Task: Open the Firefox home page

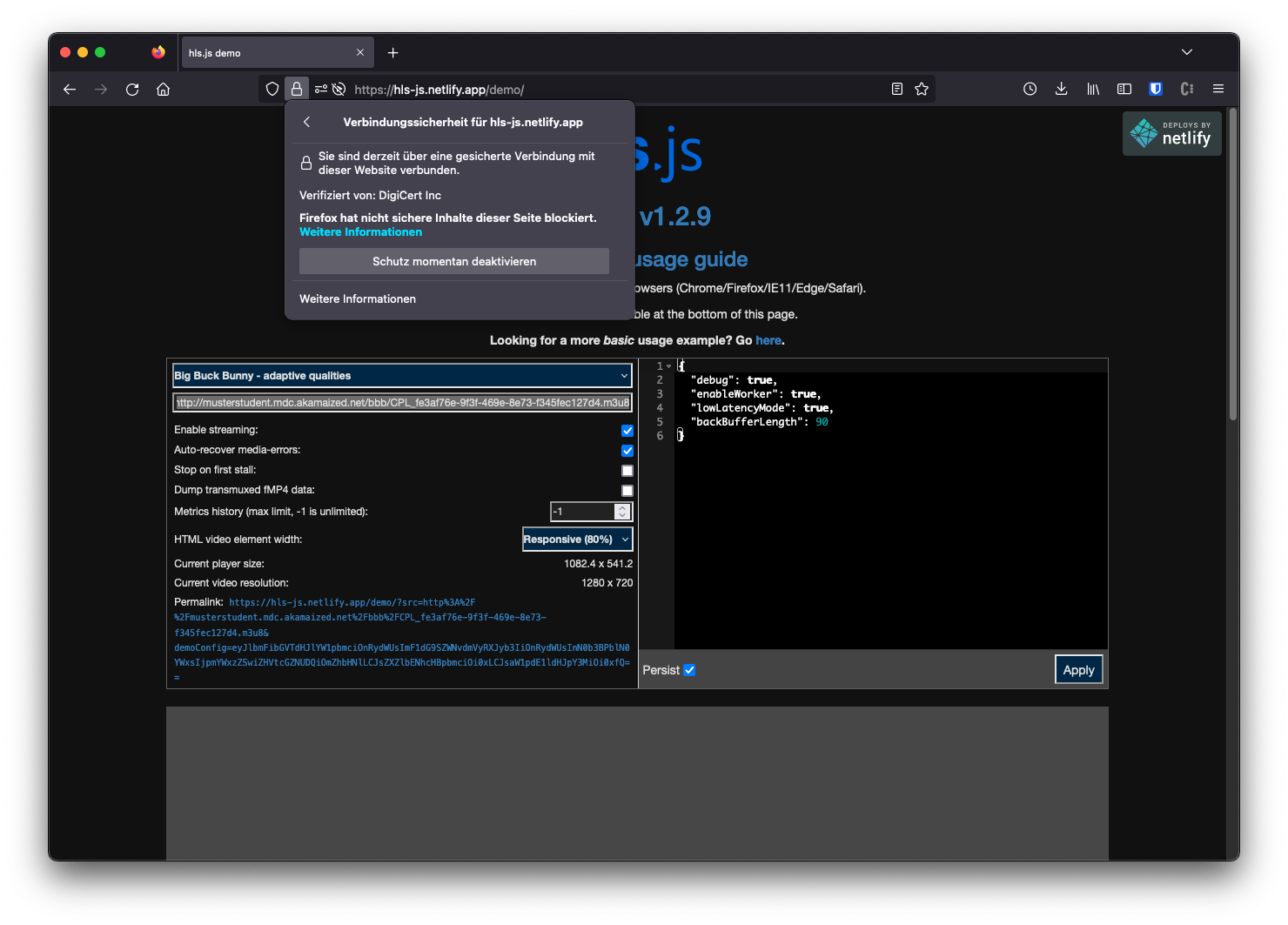Action: (163, 89)
